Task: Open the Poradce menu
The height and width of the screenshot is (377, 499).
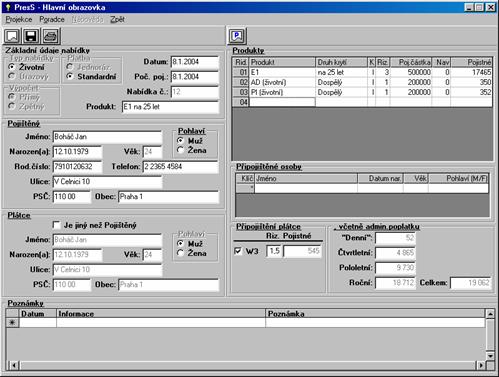Action: click(52, 20)
